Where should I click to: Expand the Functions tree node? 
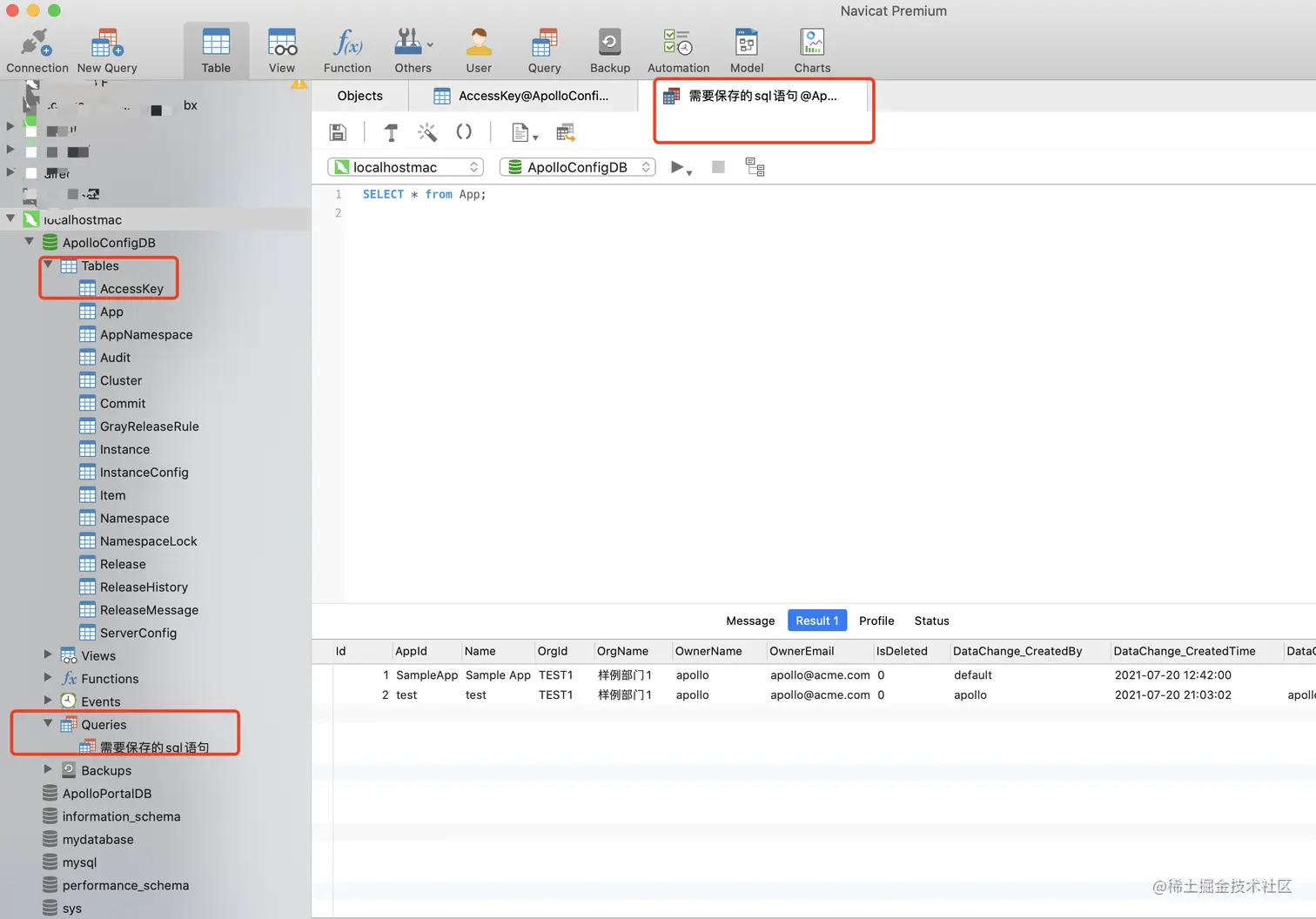(49, 678)
